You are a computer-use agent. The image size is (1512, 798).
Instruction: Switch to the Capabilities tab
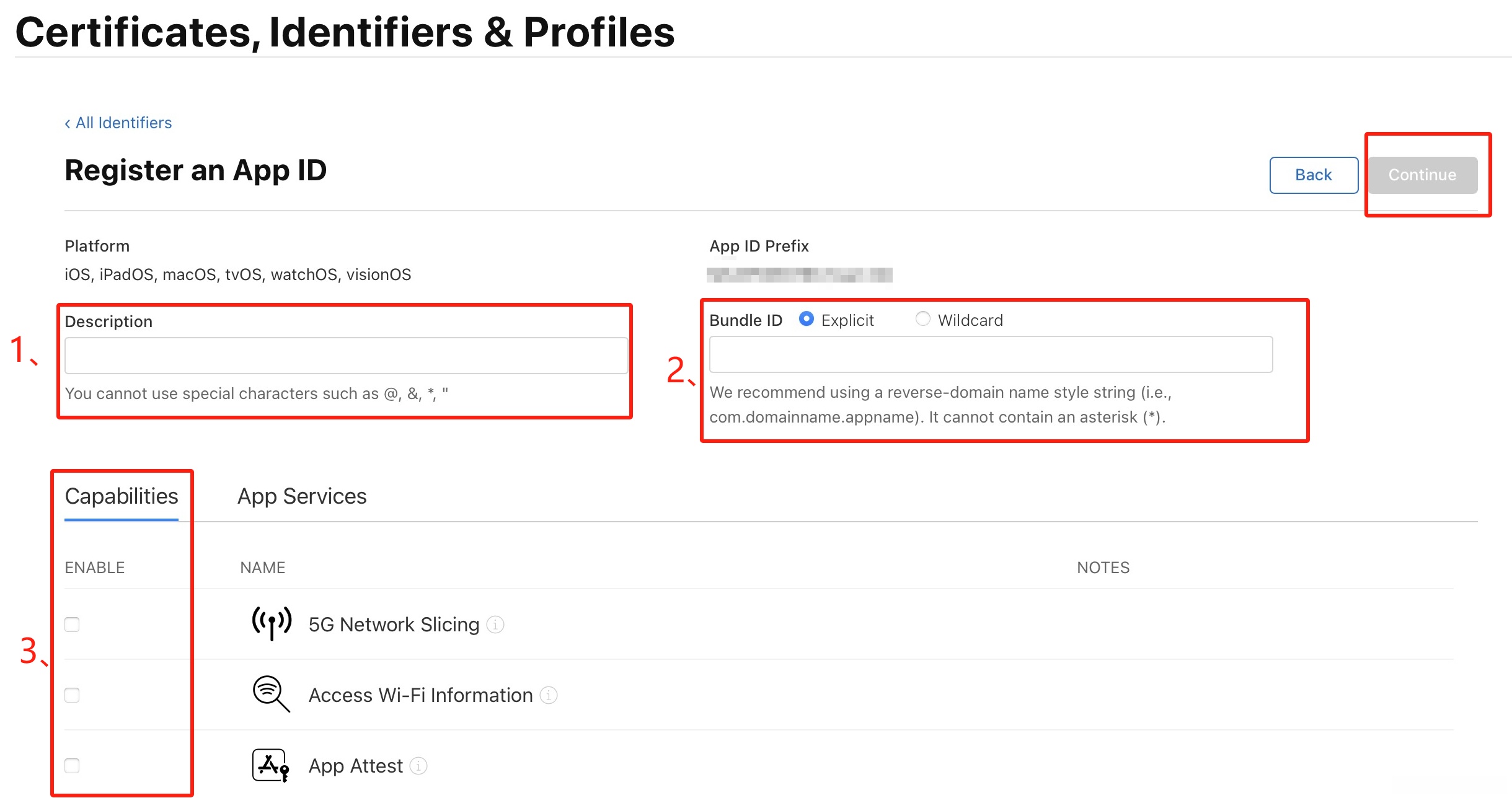[x=122, y=497]
